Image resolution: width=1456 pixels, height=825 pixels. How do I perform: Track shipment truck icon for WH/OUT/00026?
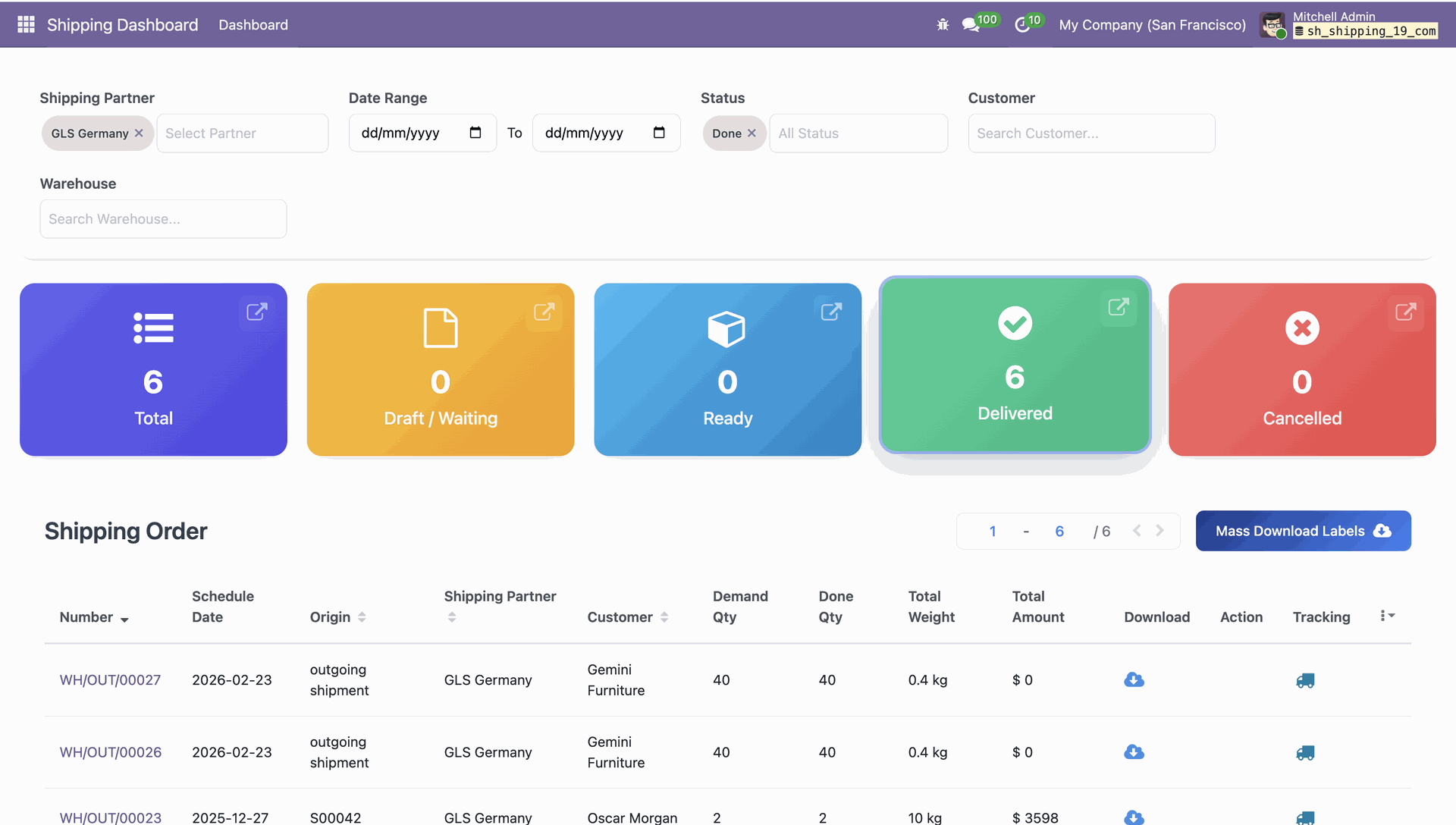point(1305,752)
